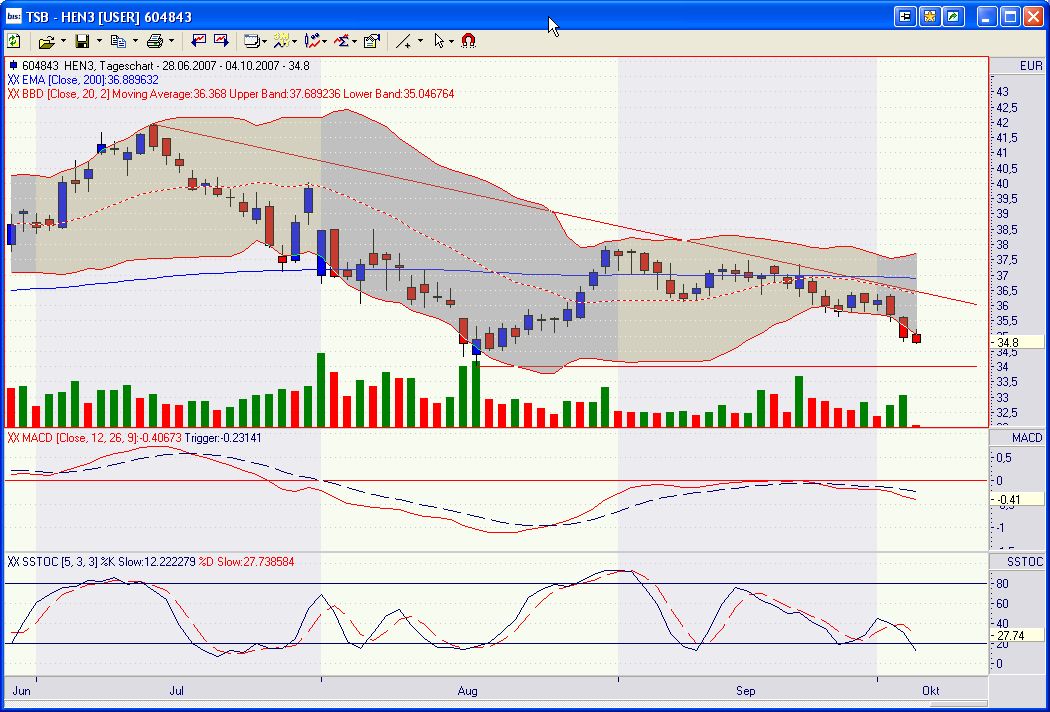Expand dropdown arrow next to sigma icon
1050x712 pixels.
354,42
